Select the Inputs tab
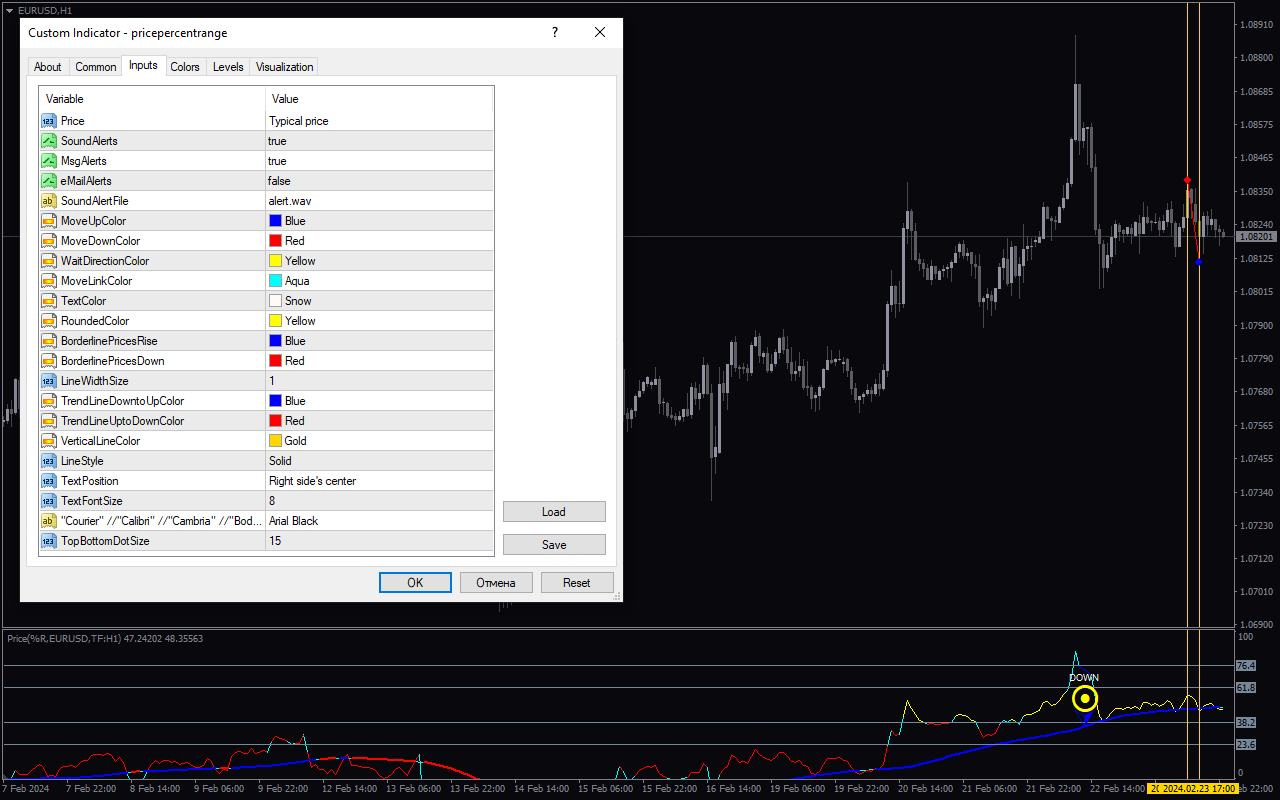1280x800 pixels. pos(143,65)
